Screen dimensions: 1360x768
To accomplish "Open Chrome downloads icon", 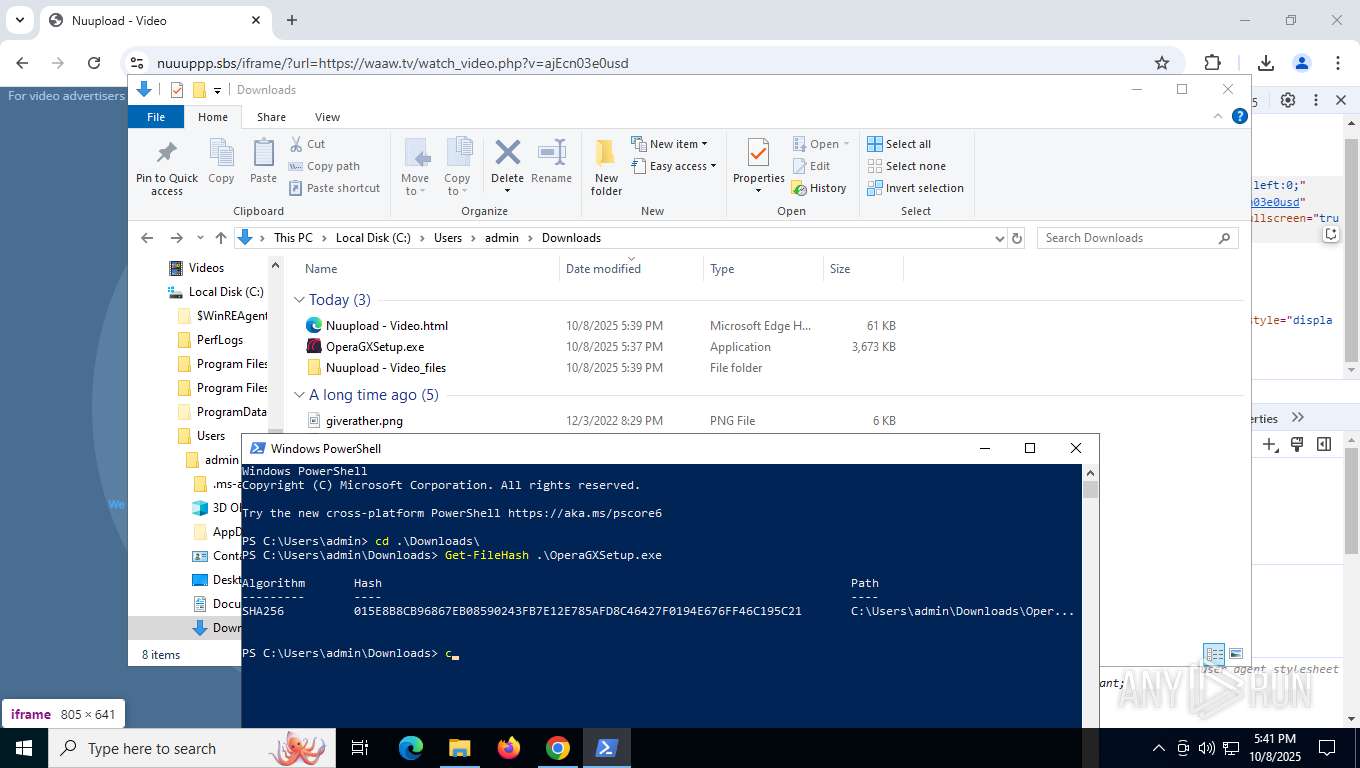I will tap(1266, 63).
